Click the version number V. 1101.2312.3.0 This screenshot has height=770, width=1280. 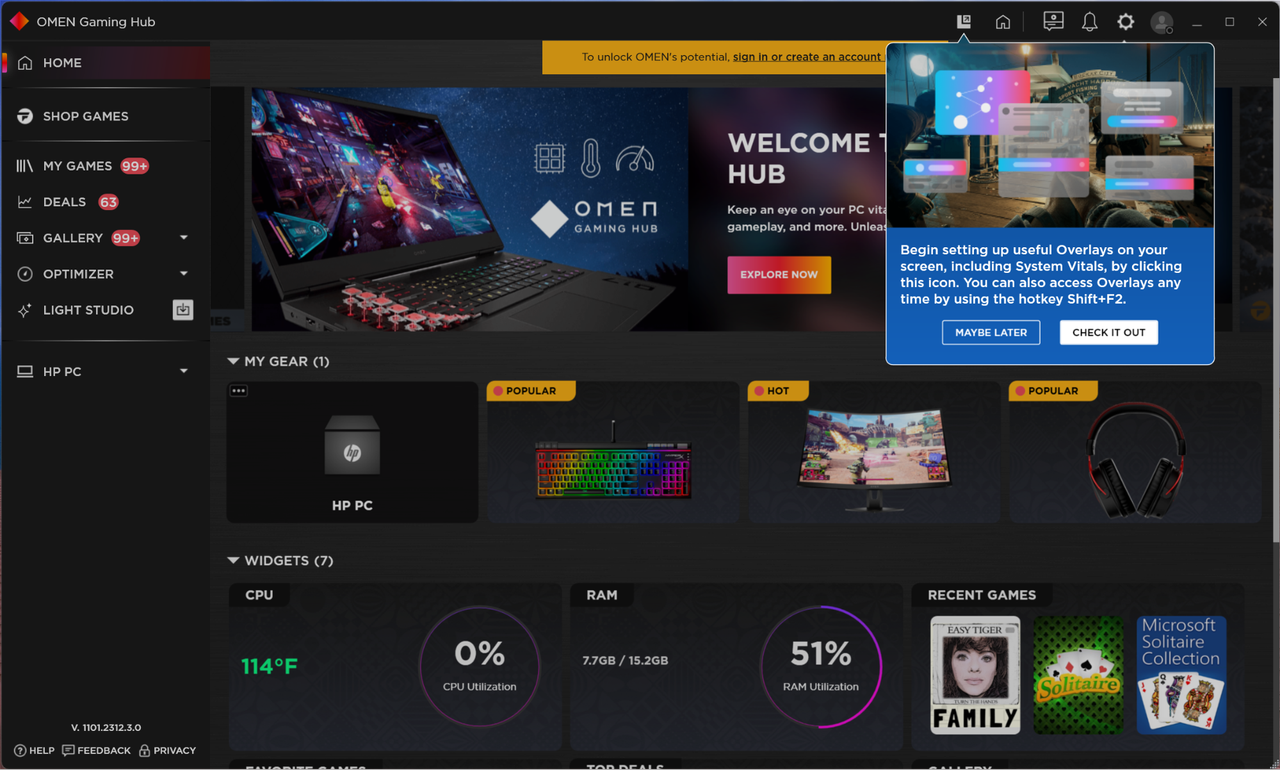coord(106,728)
